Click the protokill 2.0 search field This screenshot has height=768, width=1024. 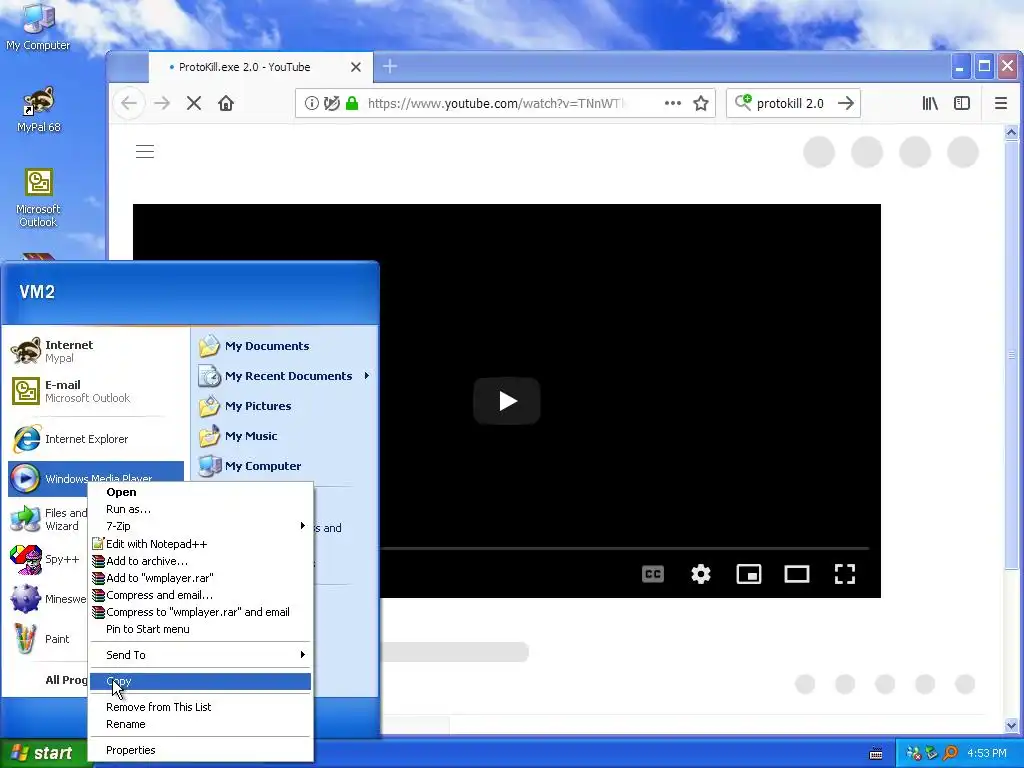tap(793, 103)
